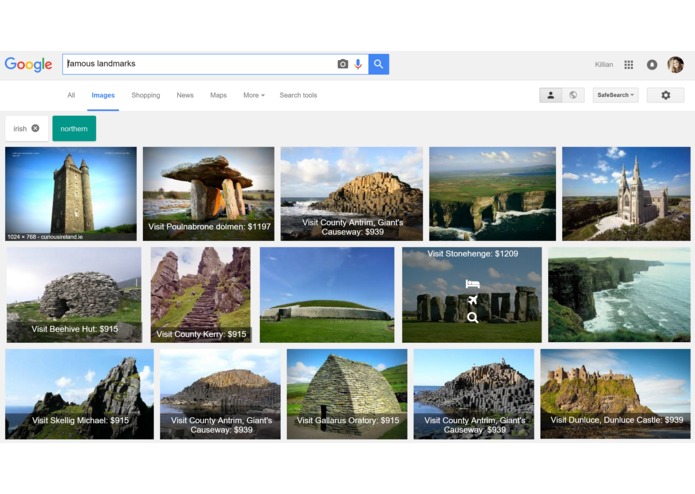Viewport: 695px width, 494px height.
Task: Switch to global results globe icon
Action: click(573, 95)
